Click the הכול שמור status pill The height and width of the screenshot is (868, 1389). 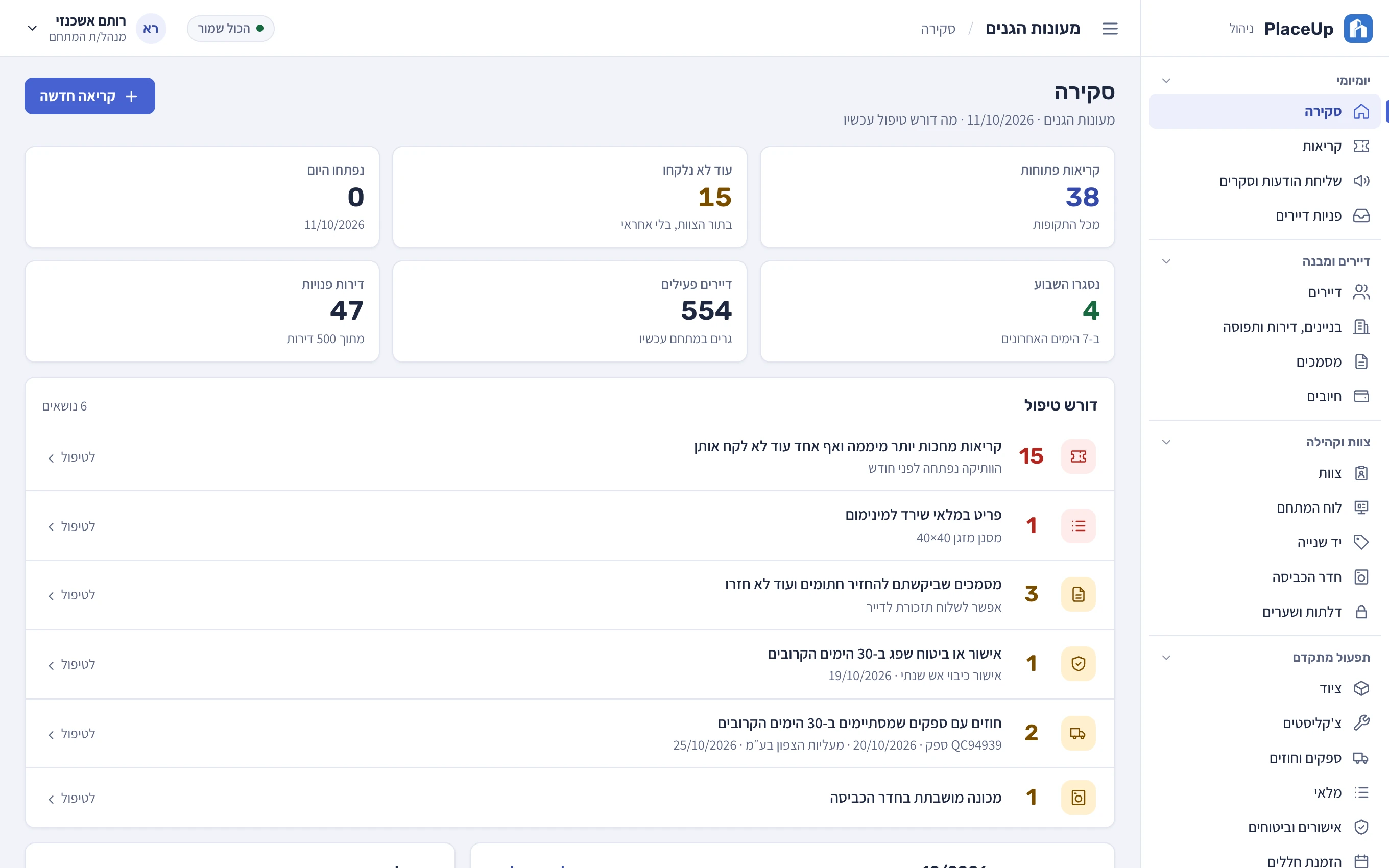(231, 28)
